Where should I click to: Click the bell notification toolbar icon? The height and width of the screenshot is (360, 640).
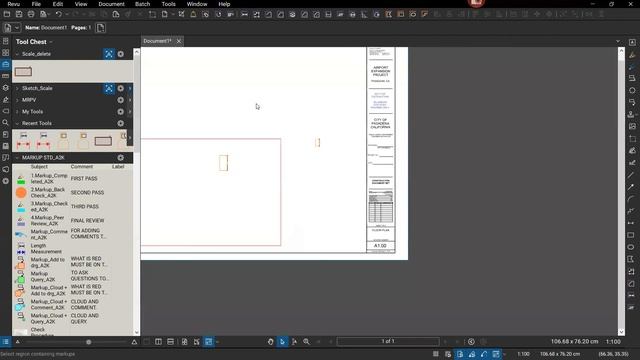(x=193, y=14)
